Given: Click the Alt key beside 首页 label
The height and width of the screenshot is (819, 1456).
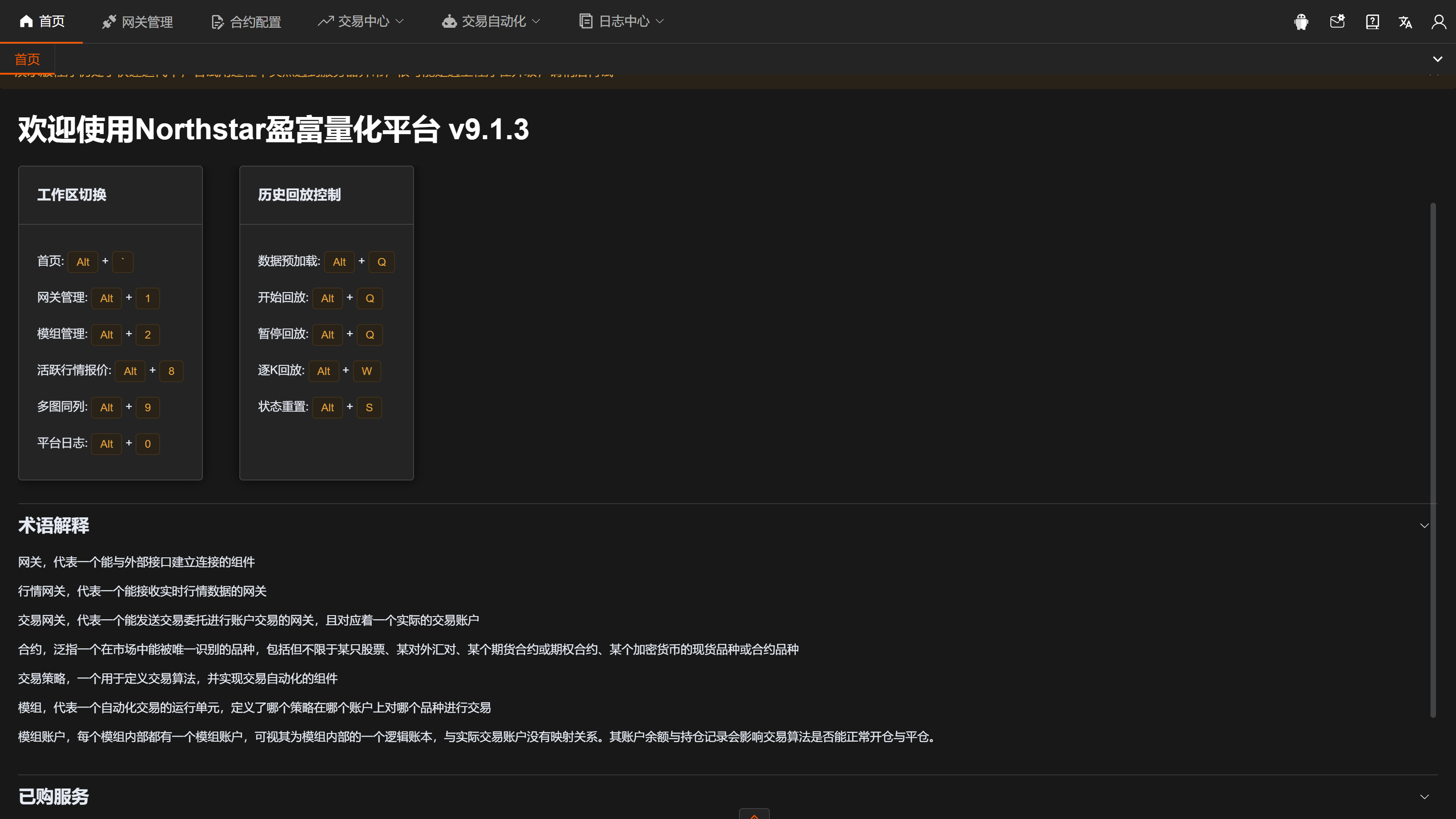Looking at the screenshot, I should pyautogui.click(x=83, y=262).
